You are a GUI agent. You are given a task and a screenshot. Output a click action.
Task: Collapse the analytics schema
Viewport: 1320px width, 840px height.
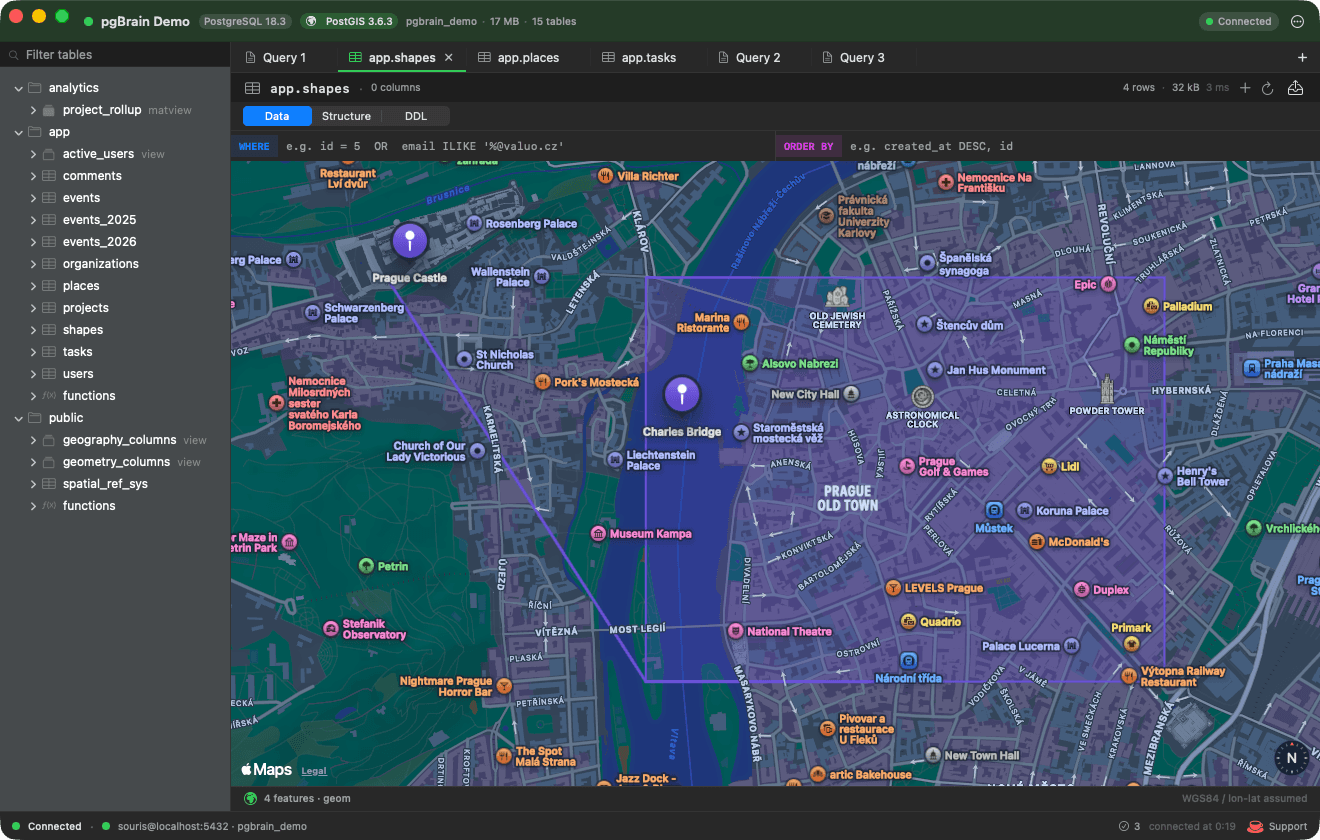pyautogui.click(x=18, y=88)
